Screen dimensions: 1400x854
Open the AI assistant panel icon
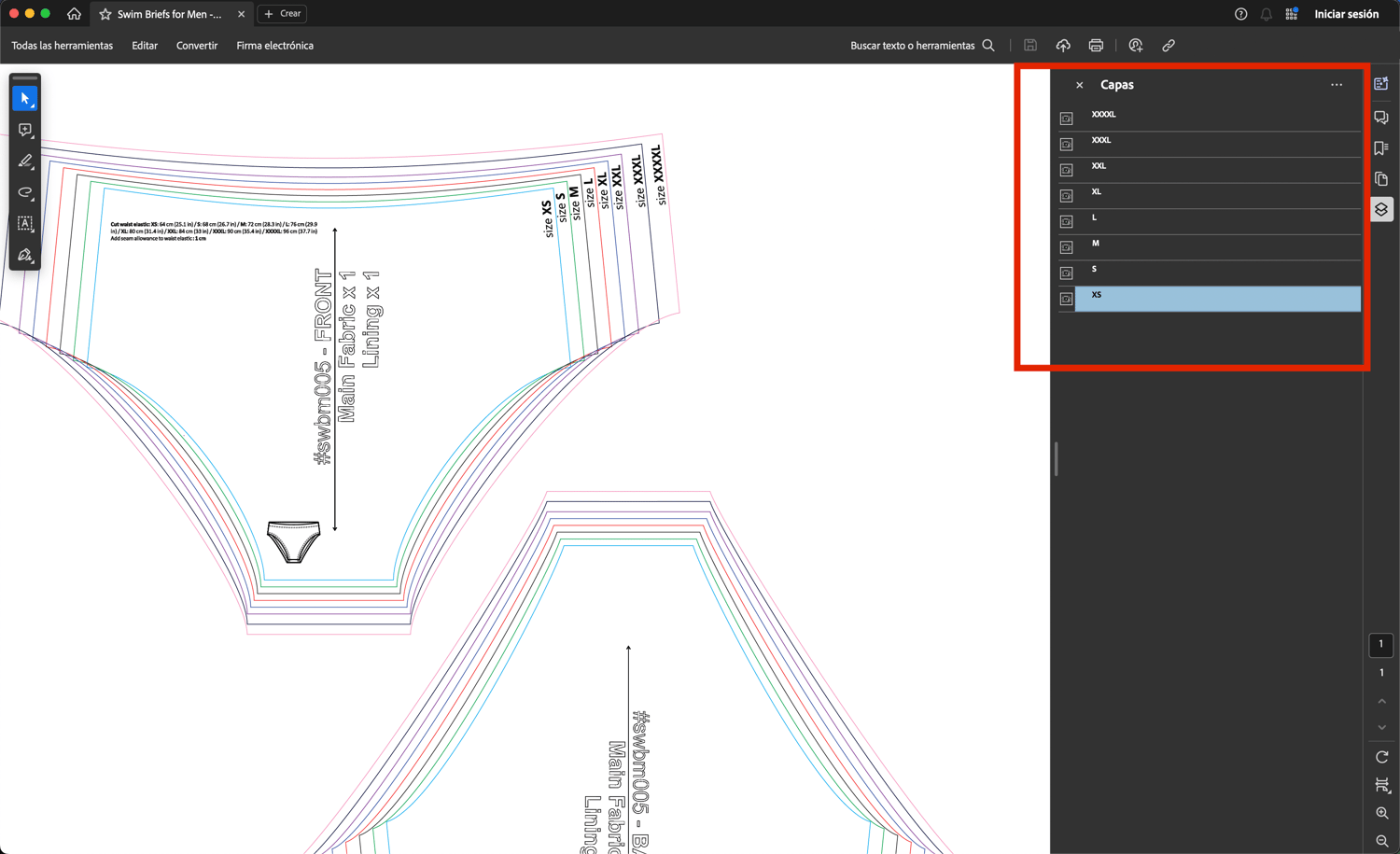click(1381, 84)
